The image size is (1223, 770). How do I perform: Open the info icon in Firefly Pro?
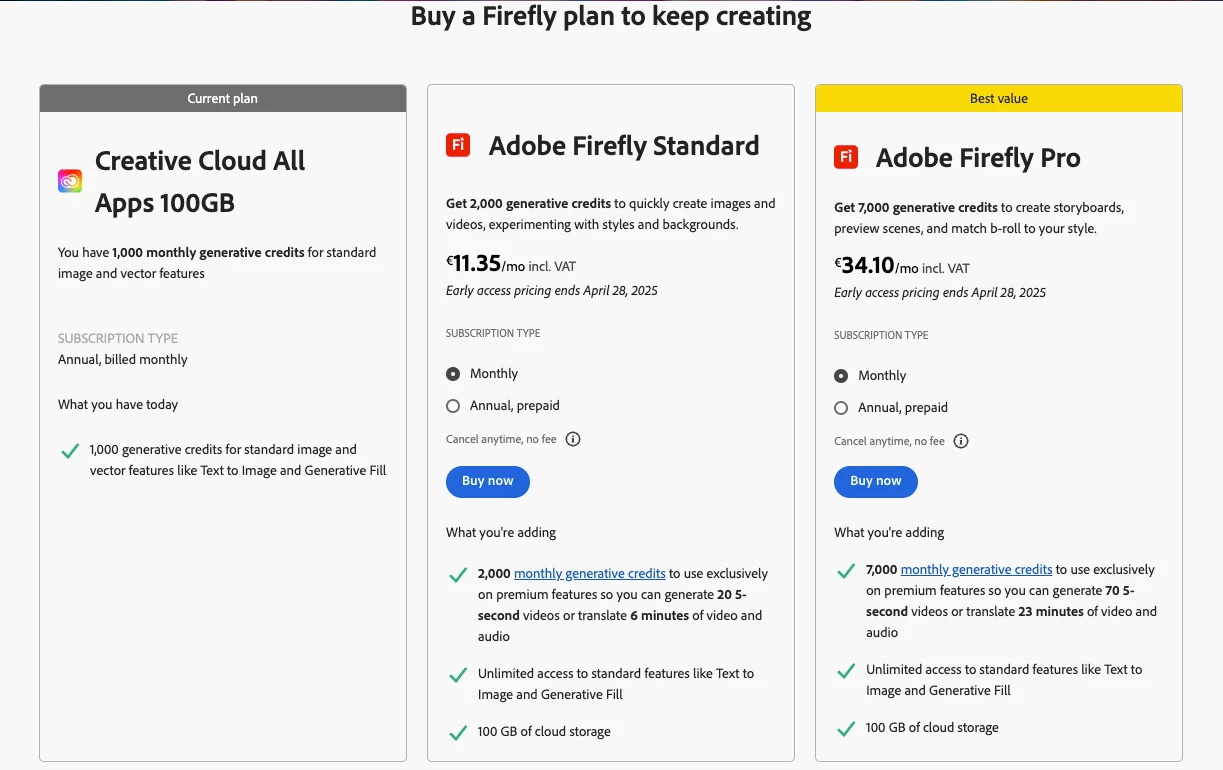pos(961,441)
